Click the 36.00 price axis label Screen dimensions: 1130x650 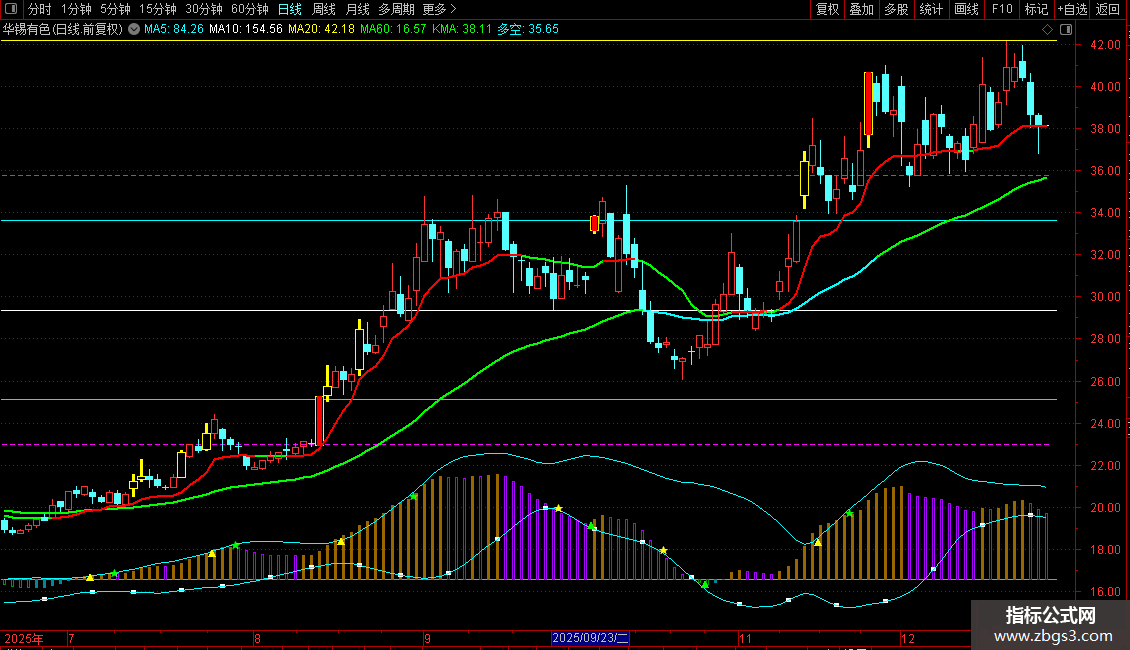click(x=1105, y=171)
